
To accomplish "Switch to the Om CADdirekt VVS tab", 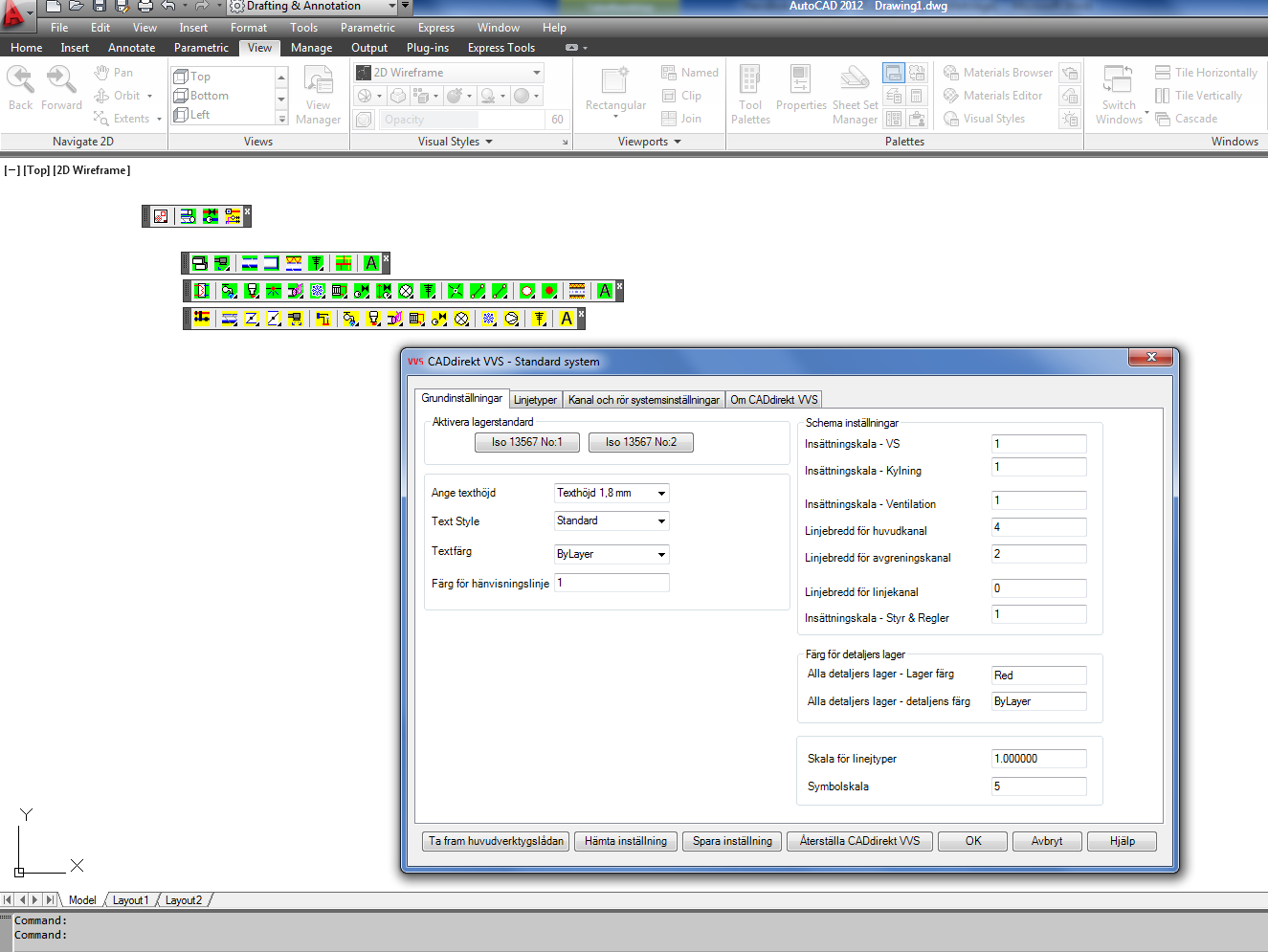I will point(774,400).
